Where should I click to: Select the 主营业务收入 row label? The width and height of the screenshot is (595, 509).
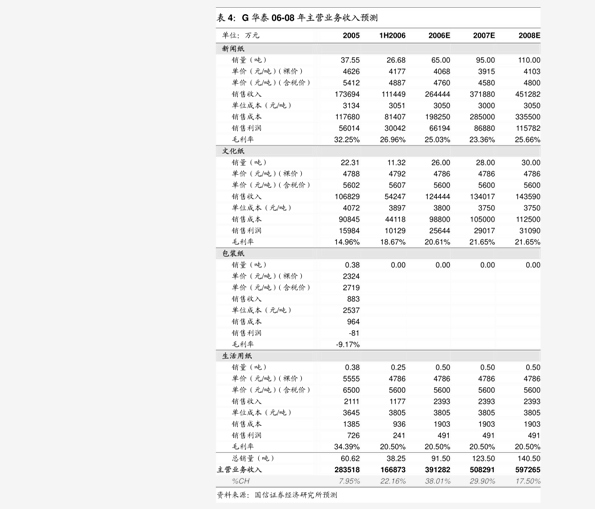(x=239, y=470)
